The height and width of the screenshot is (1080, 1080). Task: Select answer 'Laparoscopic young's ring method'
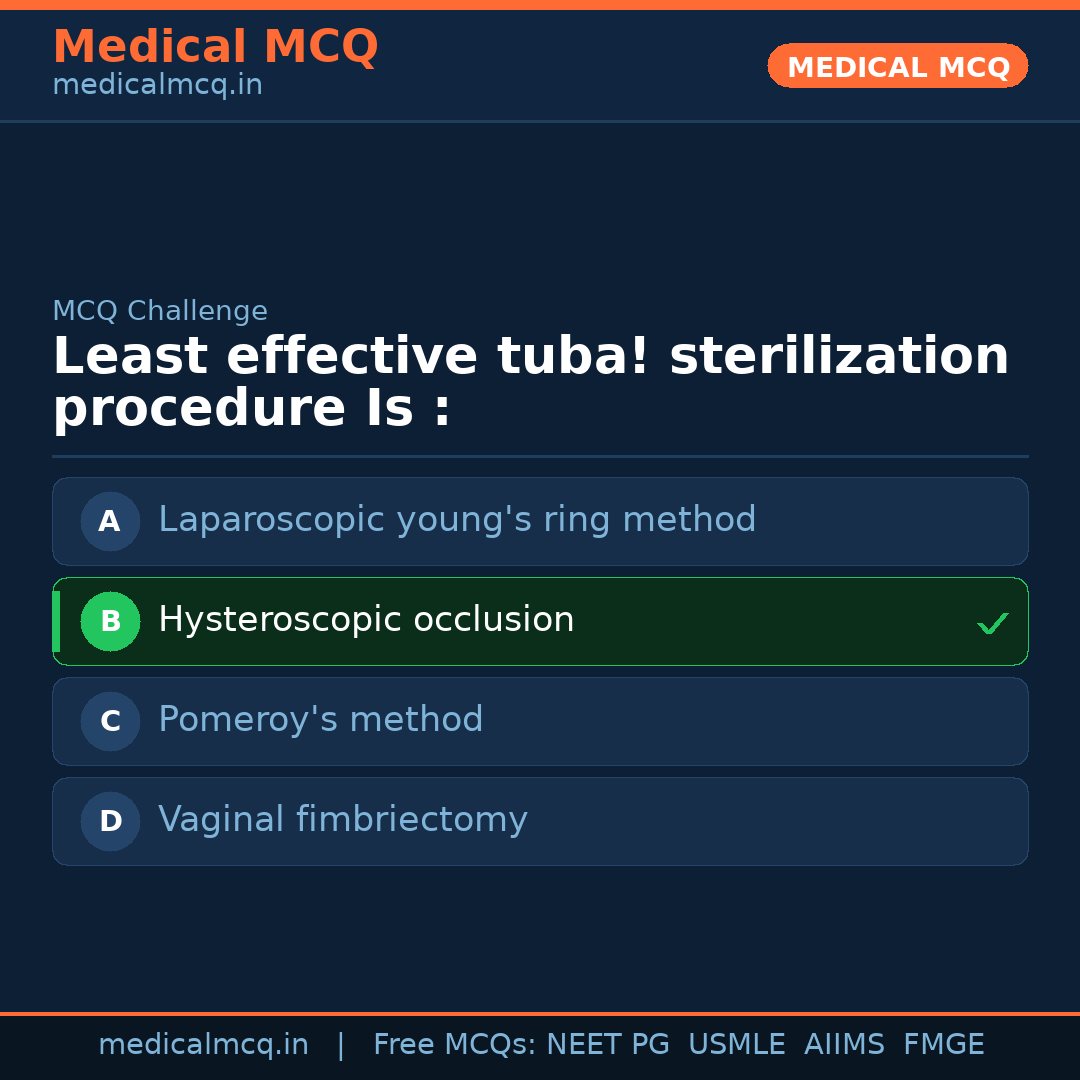(457, 520)
